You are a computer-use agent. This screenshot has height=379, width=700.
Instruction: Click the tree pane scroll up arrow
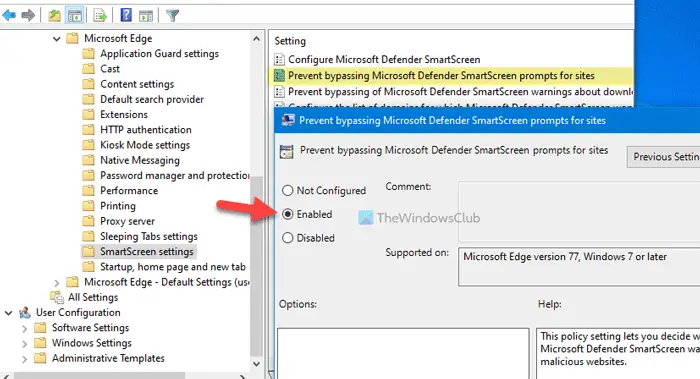coord(256,39)
